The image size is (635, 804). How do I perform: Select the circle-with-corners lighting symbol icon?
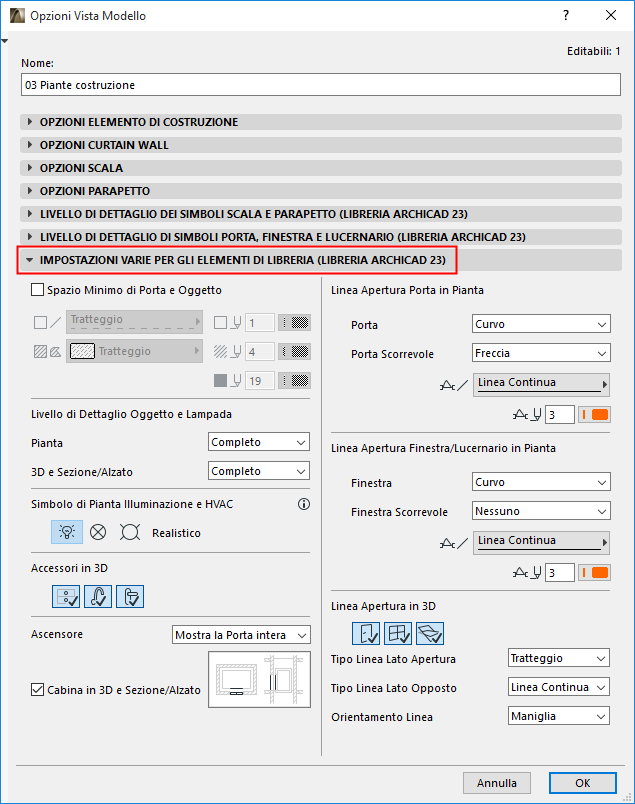pos(130,532)
